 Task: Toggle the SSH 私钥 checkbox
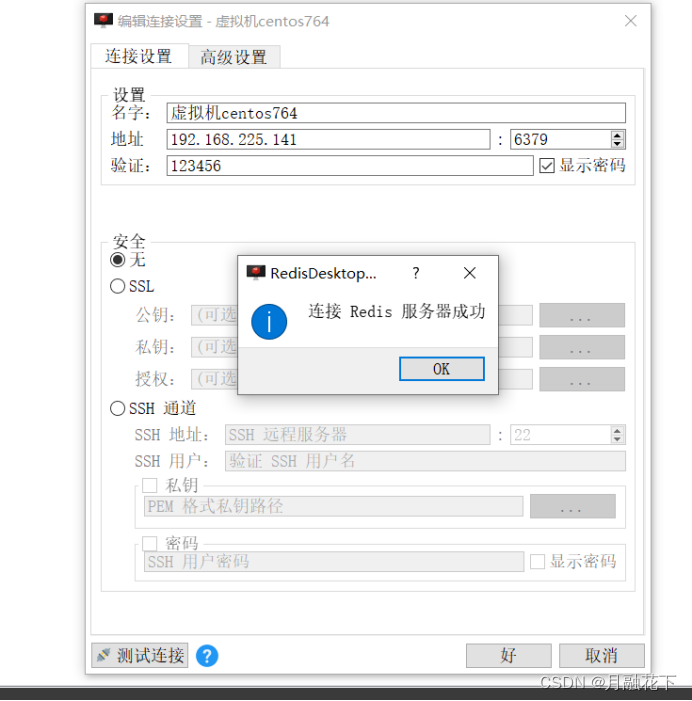(x=149, y=486)
